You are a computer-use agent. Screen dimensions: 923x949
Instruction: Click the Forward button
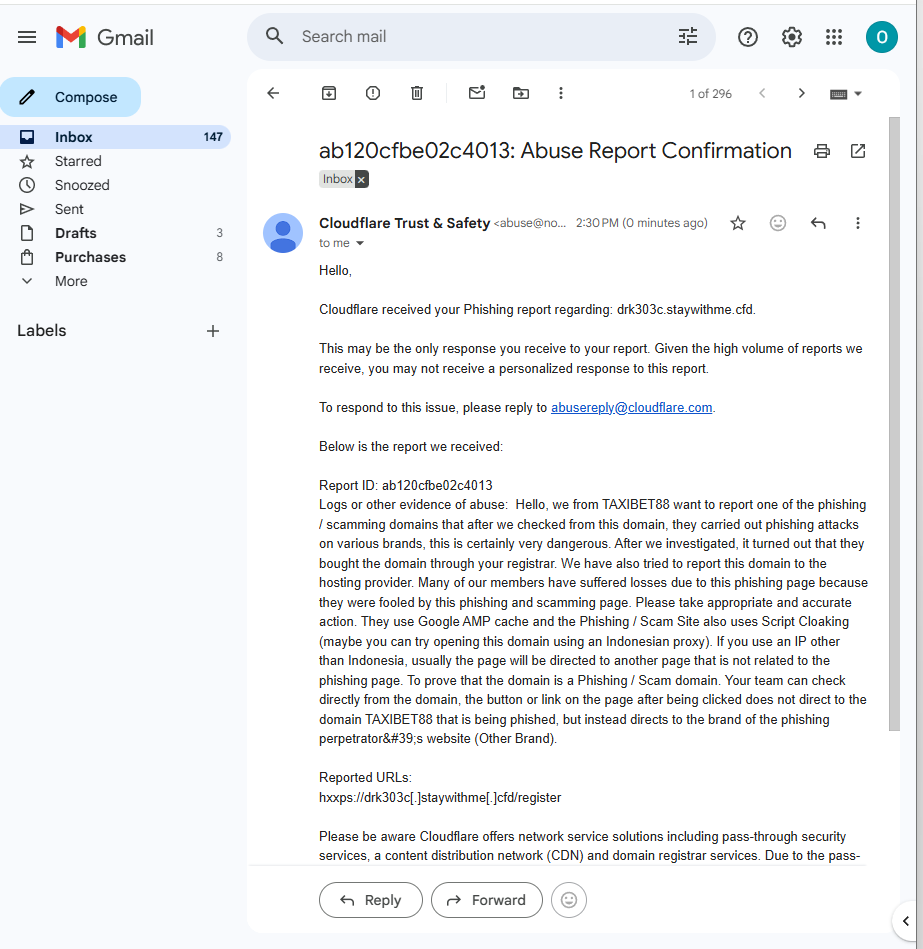487,900
